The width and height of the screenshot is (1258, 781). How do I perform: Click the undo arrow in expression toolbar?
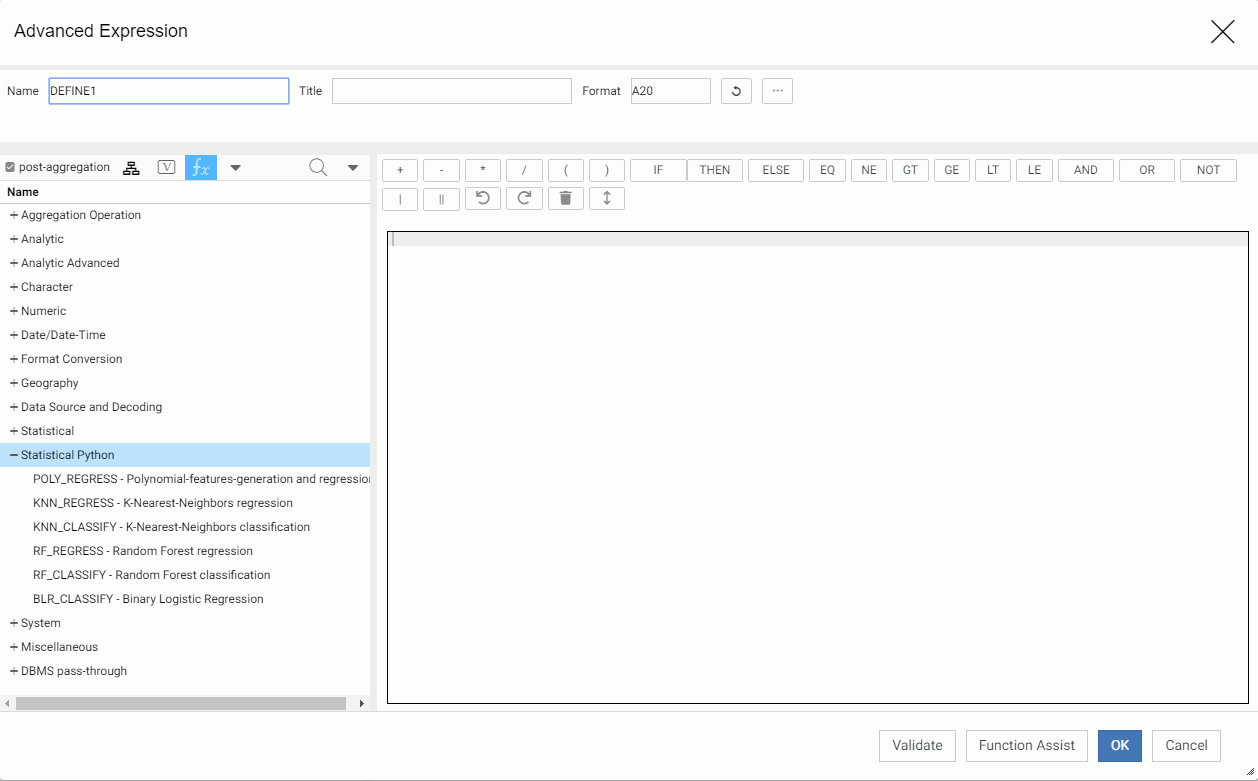click(x=483, y=198)
